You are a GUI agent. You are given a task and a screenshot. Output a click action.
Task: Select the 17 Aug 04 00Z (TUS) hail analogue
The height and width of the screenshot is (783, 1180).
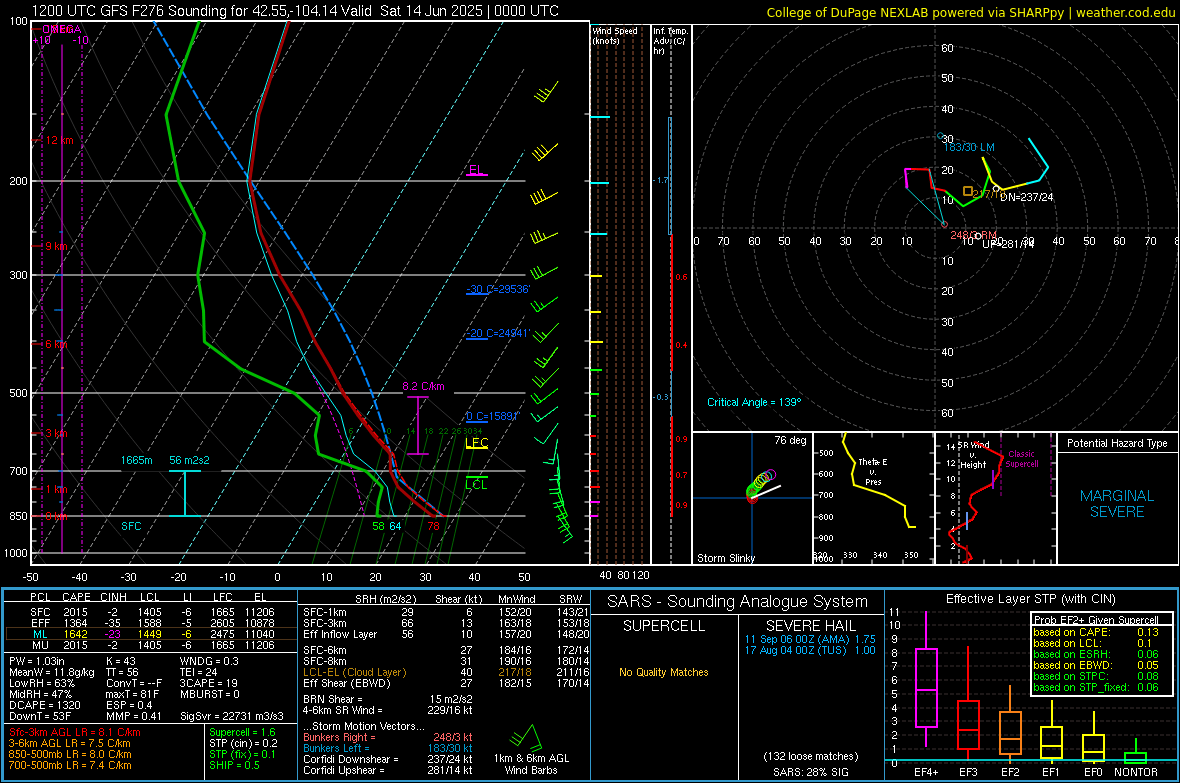810,650
